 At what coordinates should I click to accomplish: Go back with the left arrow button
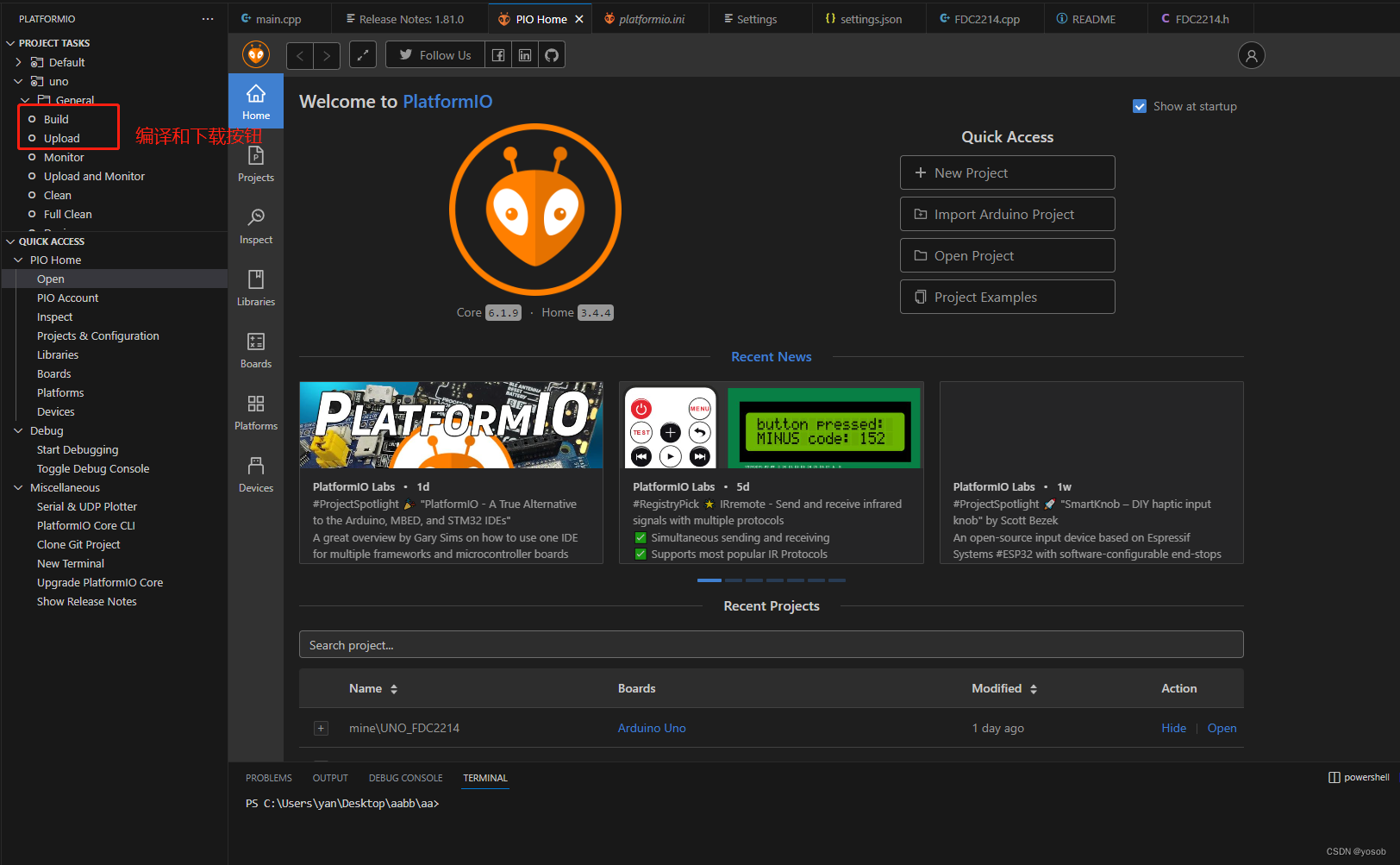point(300,55)
